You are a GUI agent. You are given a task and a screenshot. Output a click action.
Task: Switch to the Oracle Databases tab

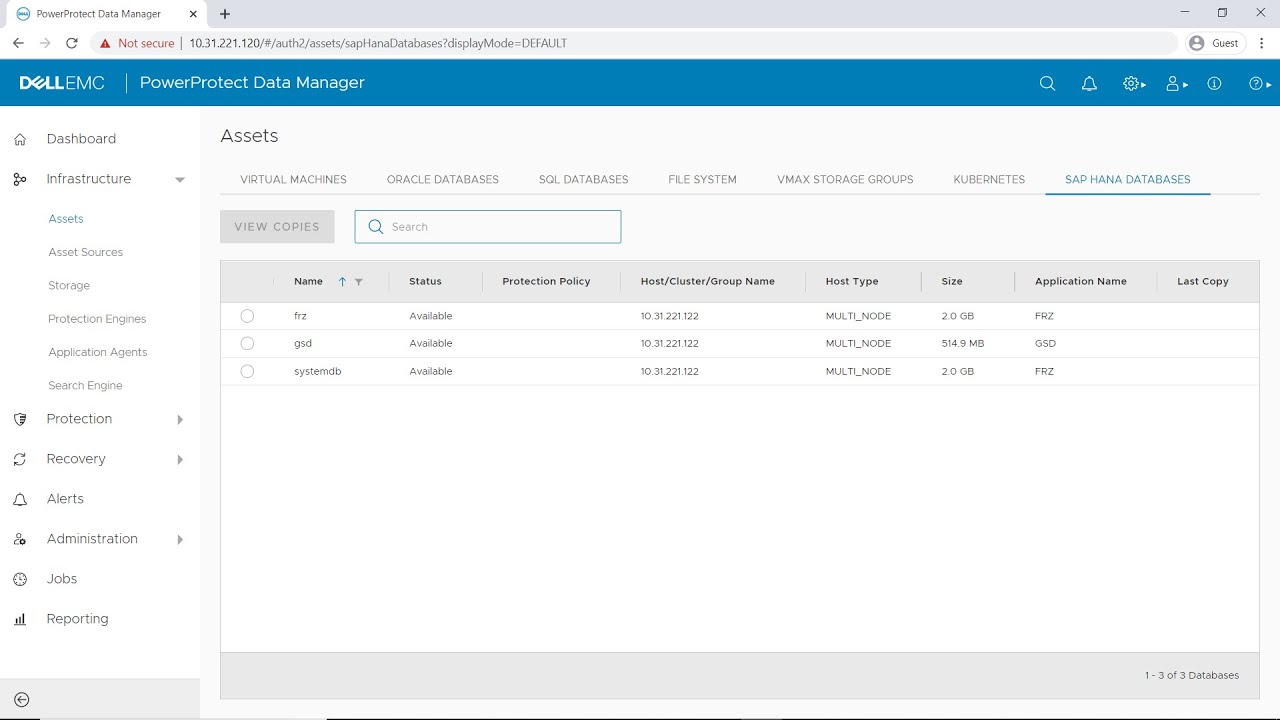(443, 180)
